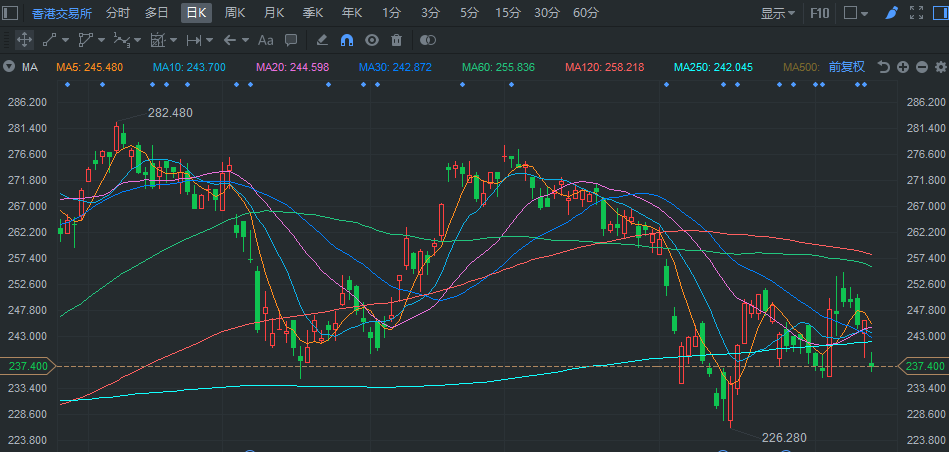The image size is (949, 452).
Task: Select the eraser drawing tool
Action: click(x=322, y=40)
